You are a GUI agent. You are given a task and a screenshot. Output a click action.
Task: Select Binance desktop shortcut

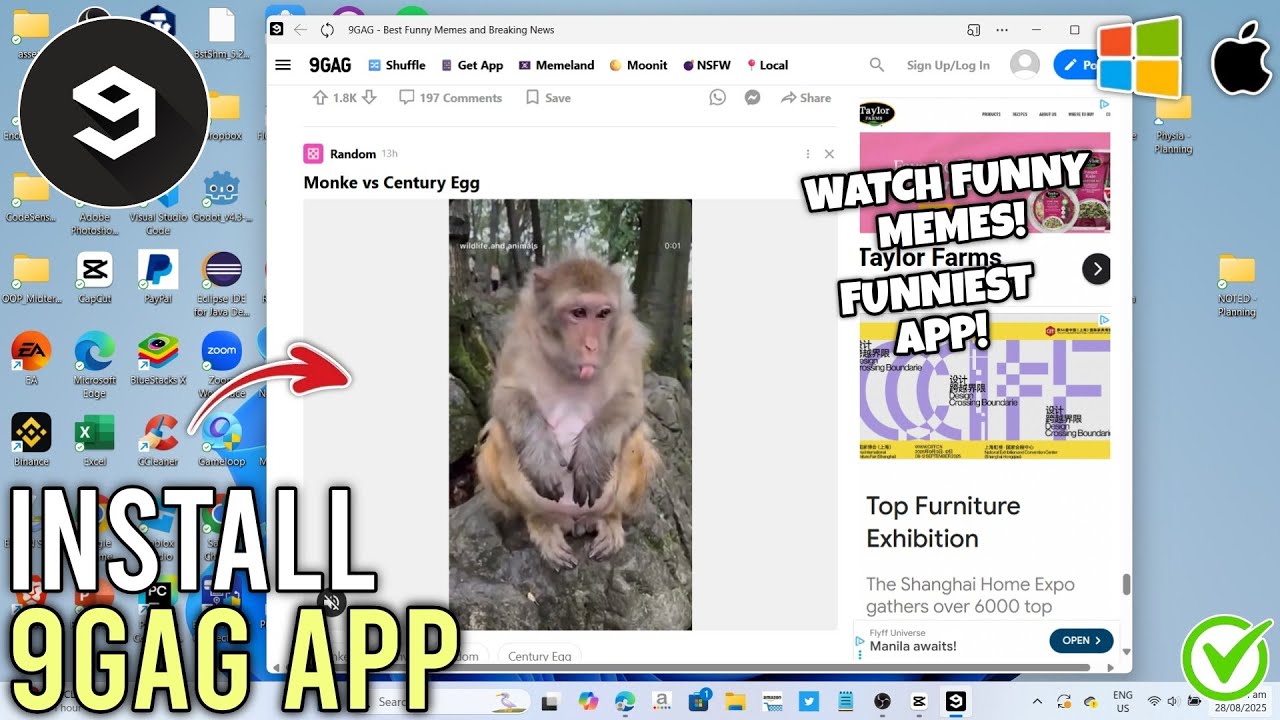[31, 440]
